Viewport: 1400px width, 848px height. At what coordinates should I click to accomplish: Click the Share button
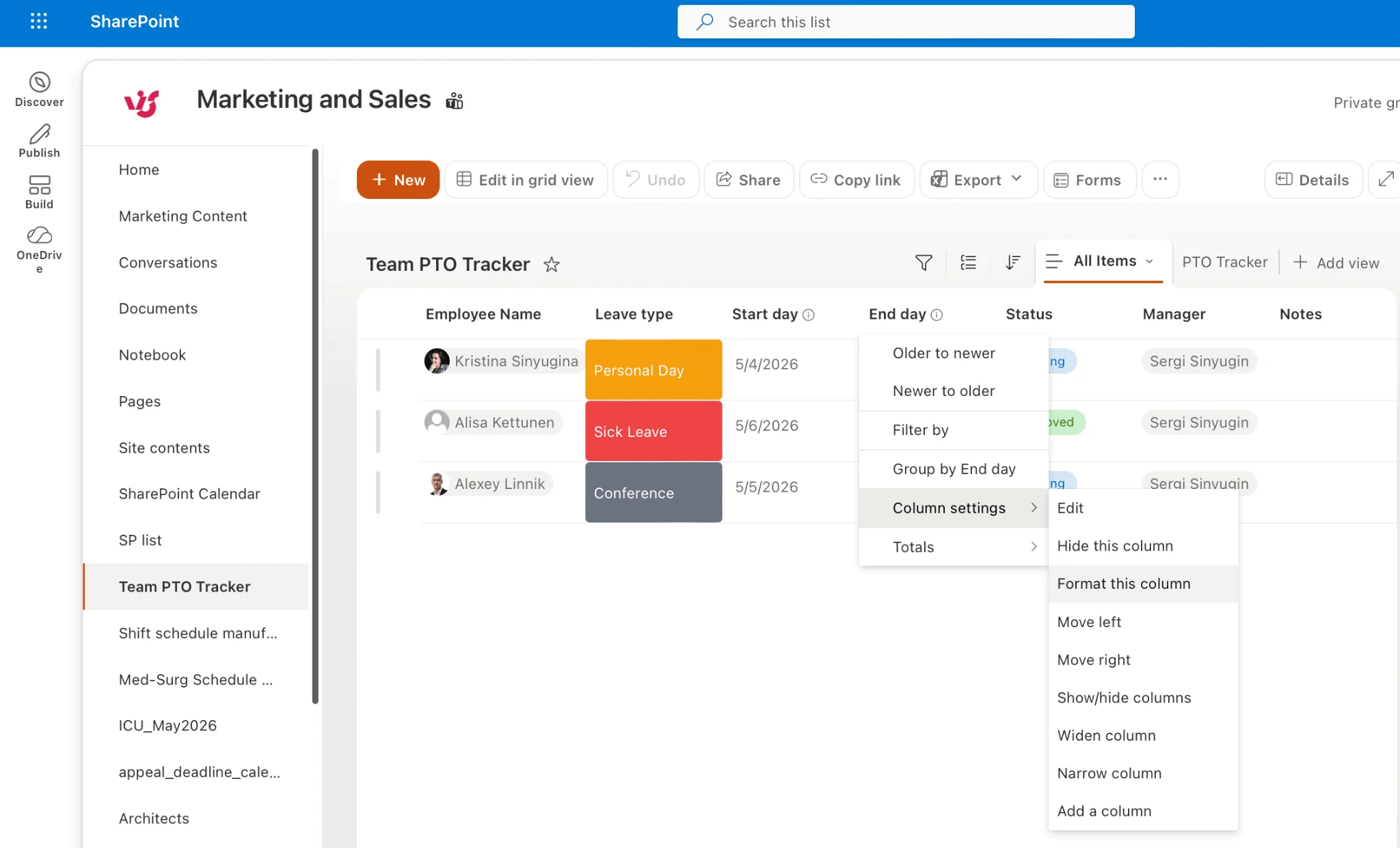tap(749, 180)
